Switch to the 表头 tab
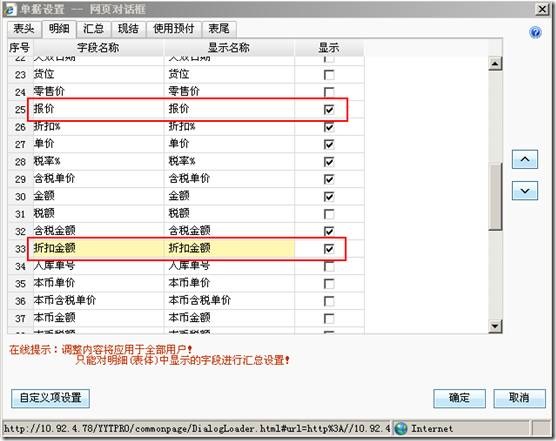Viewport: 556px width, 441px height. click(x=24, y=29)
